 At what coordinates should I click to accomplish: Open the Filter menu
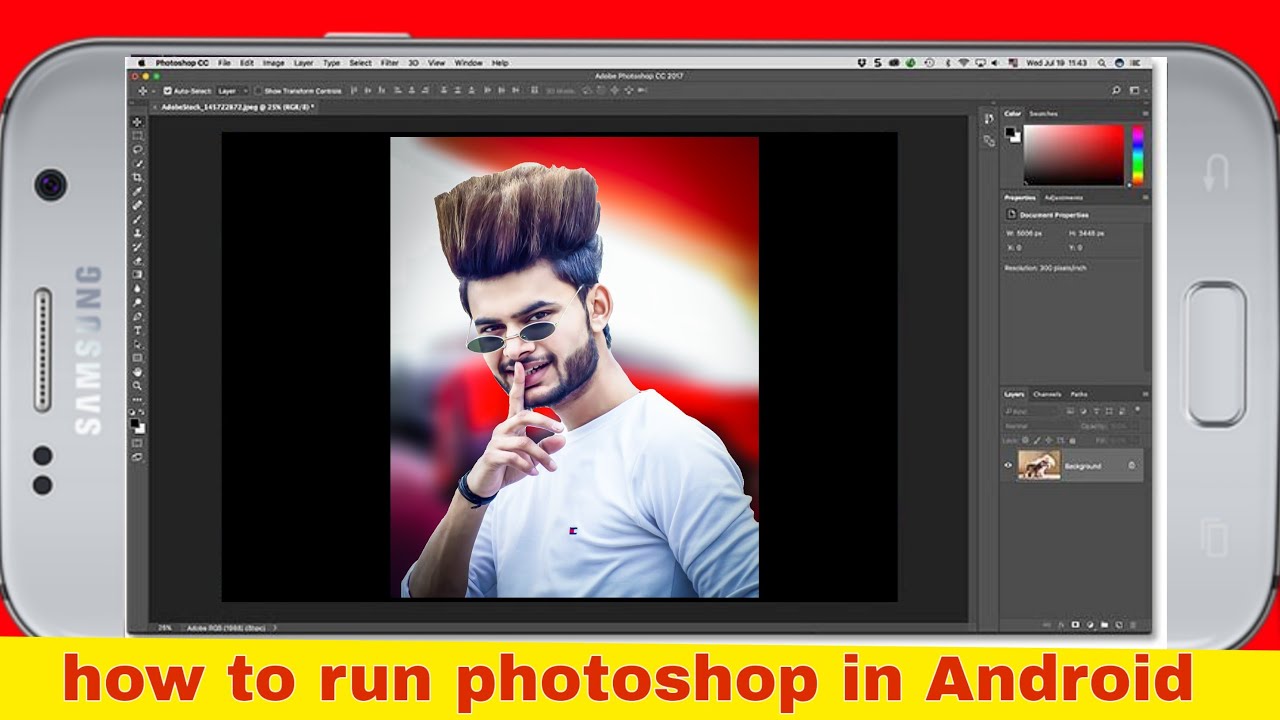389,63
